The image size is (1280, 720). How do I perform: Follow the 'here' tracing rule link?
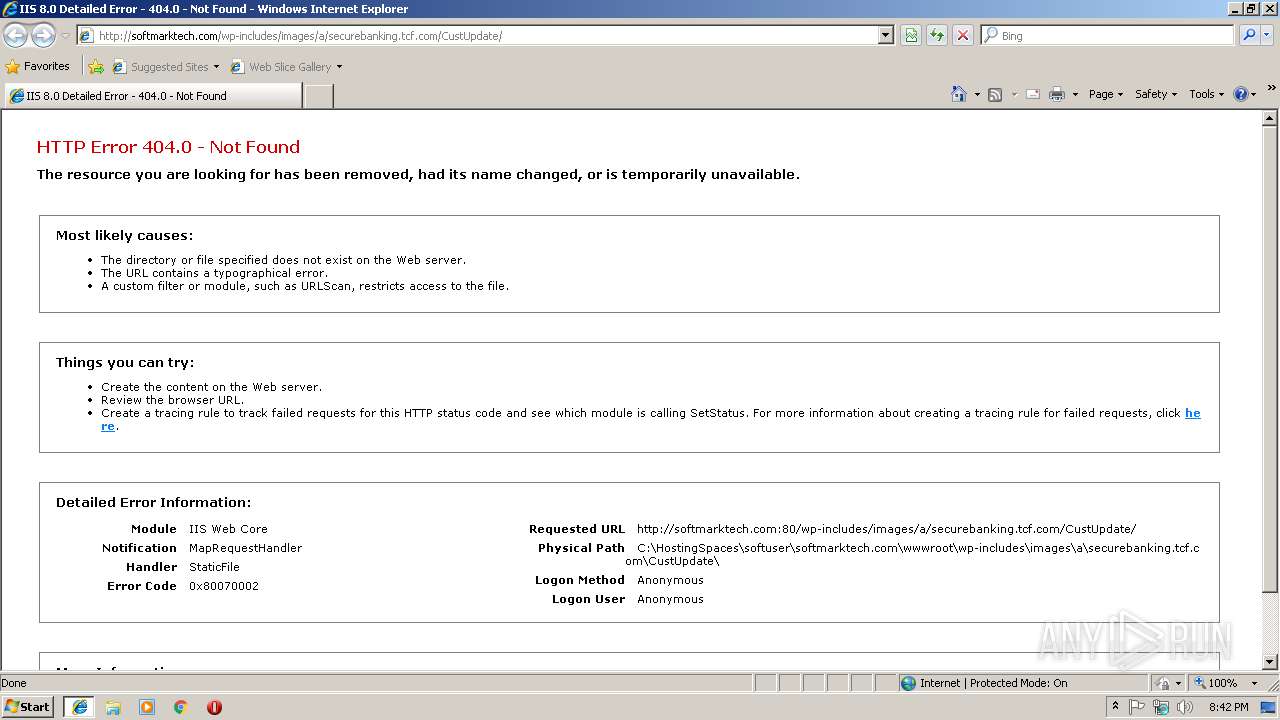(1192, 413)
